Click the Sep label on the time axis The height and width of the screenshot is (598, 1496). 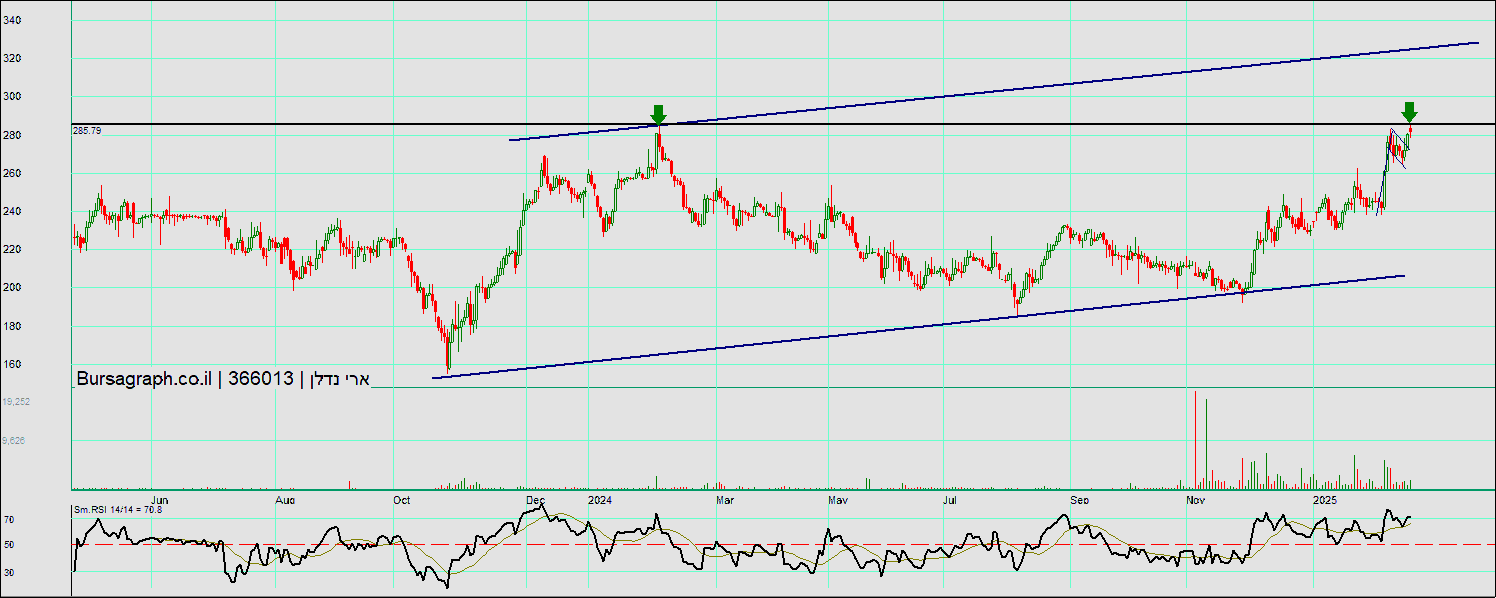pyautogui.click(x=1078, y=498)
